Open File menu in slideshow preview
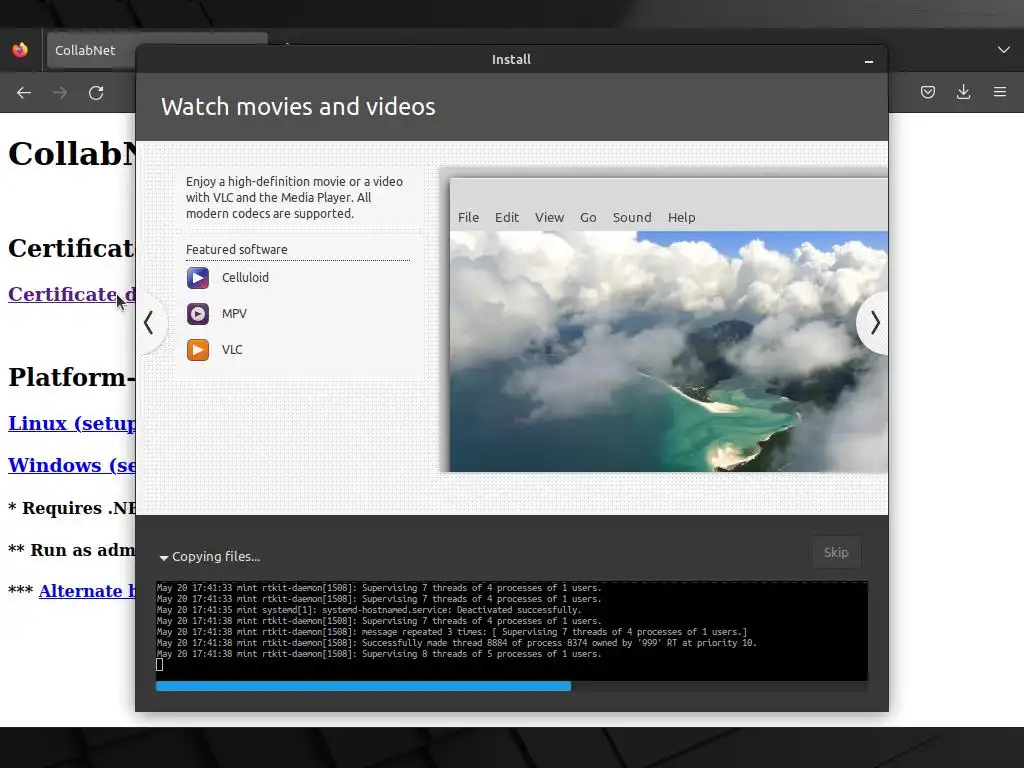 pyautogui.click(x=468, y=217)
